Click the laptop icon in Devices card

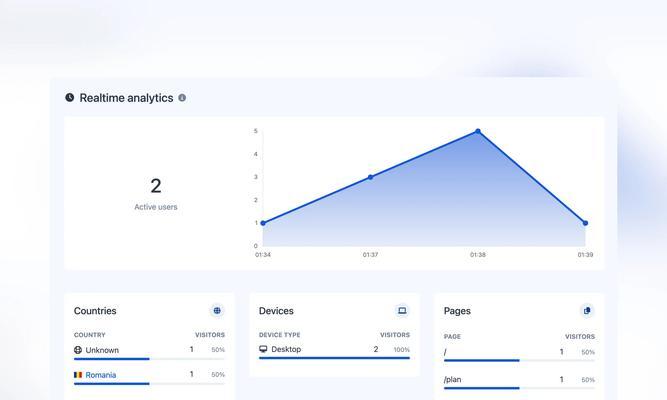coord(402,311)
